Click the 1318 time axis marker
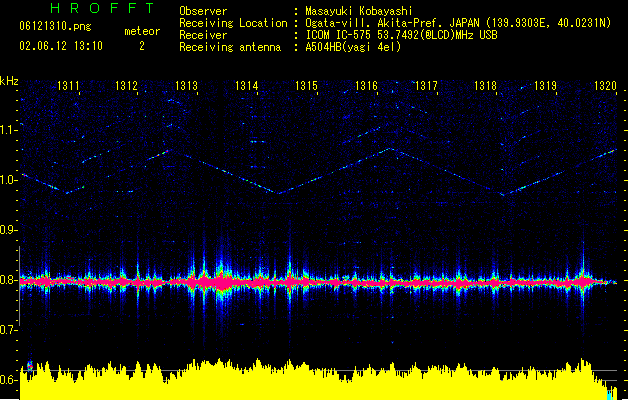629x400 pixels. (x=485, y=85)
